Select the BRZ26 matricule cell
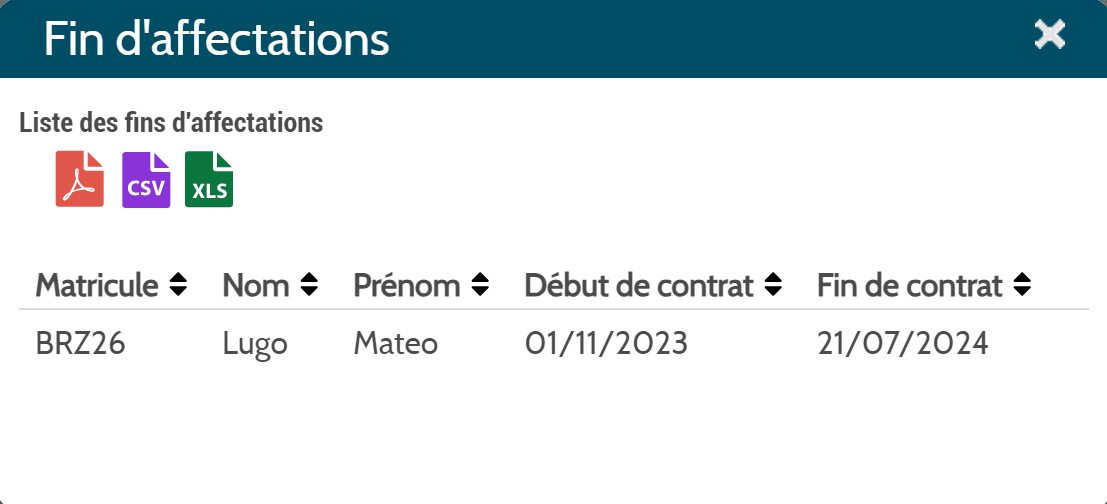Screen dimensions: 1107x504 pyautogui.click(x=80, y=344)
